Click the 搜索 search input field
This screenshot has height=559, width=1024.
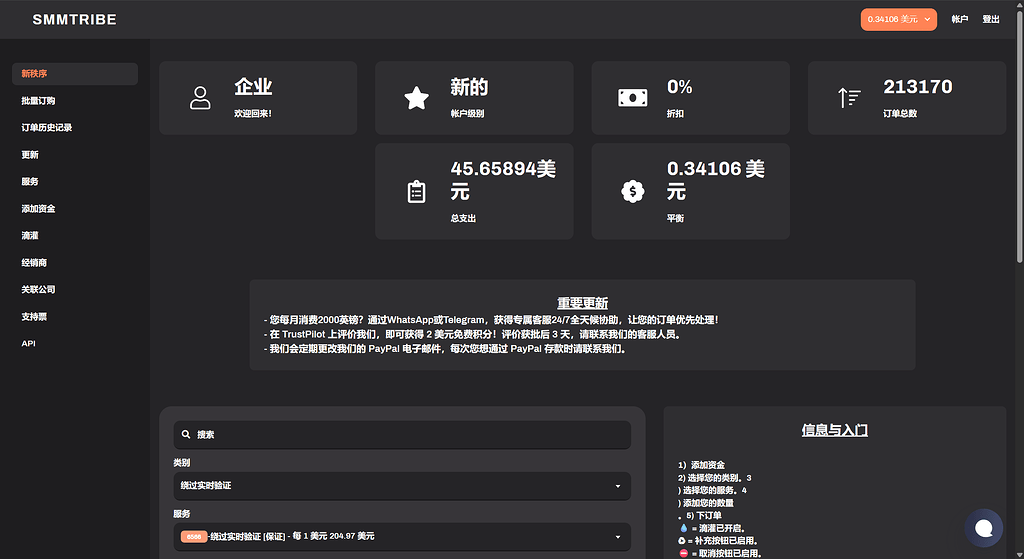(x=402, y=435)
